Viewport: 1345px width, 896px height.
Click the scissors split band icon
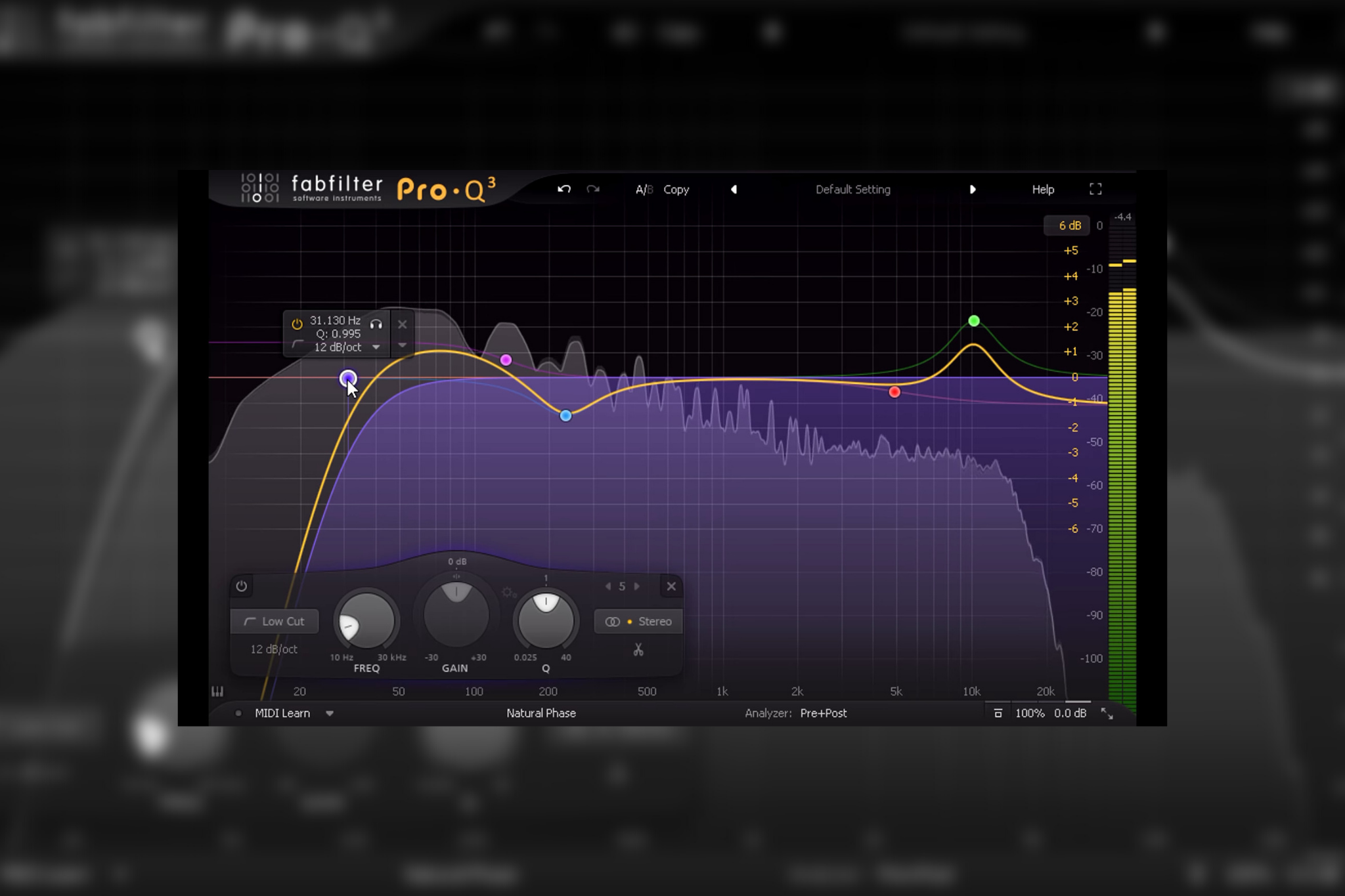pos(638,650)
